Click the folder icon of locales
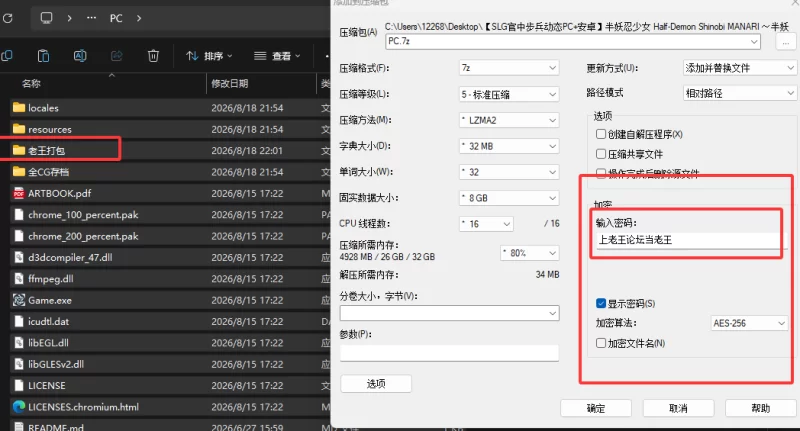Image resolution: width=800 pixels, height=431 pixels. click(19, 108)
